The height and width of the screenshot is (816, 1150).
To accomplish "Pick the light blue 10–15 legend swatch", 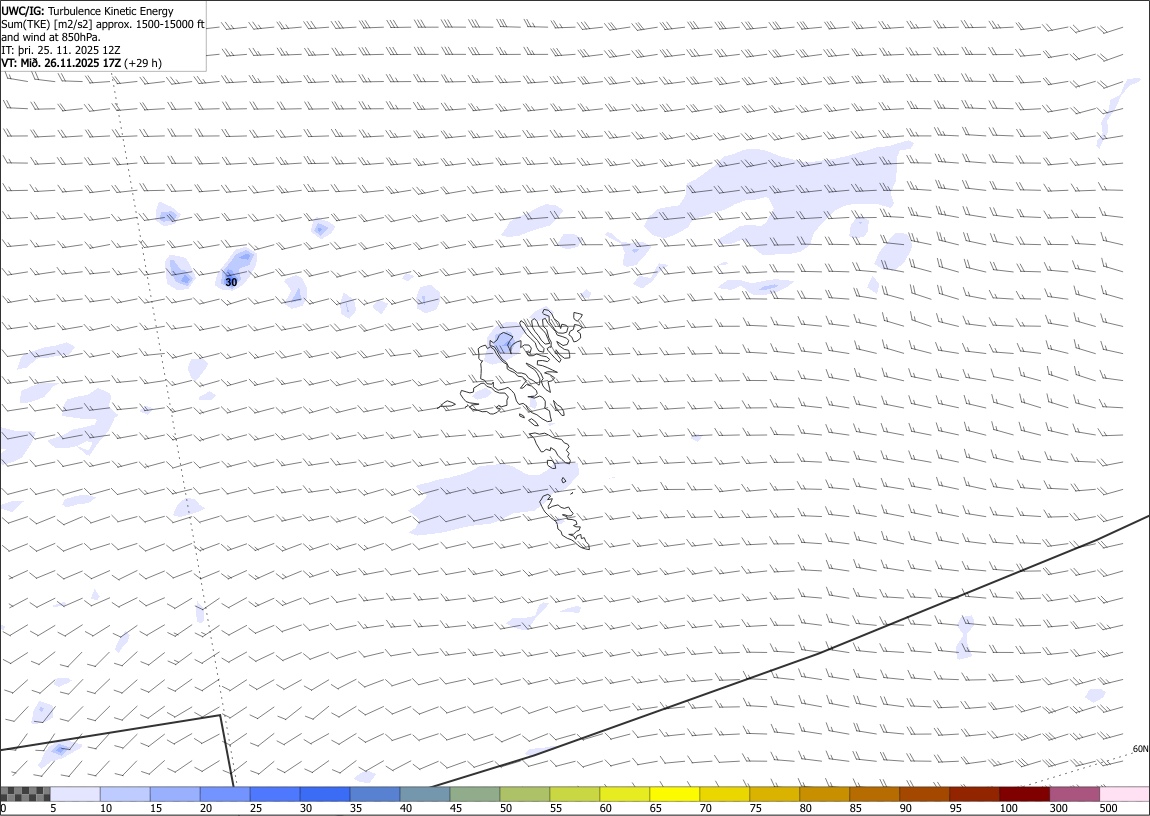I will 125,794.
